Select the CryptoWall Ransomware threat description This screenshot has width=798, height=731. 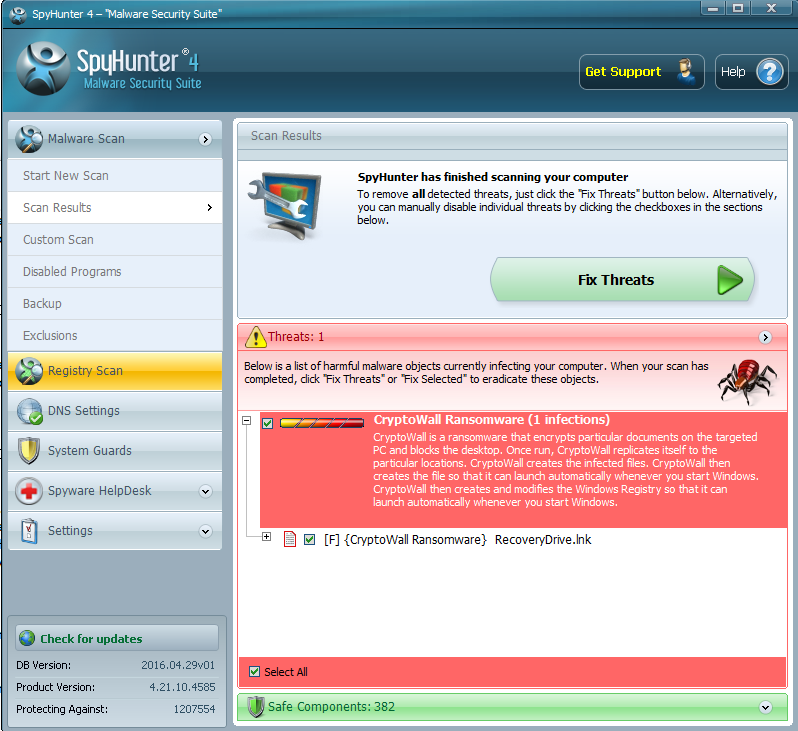(565, 469)
